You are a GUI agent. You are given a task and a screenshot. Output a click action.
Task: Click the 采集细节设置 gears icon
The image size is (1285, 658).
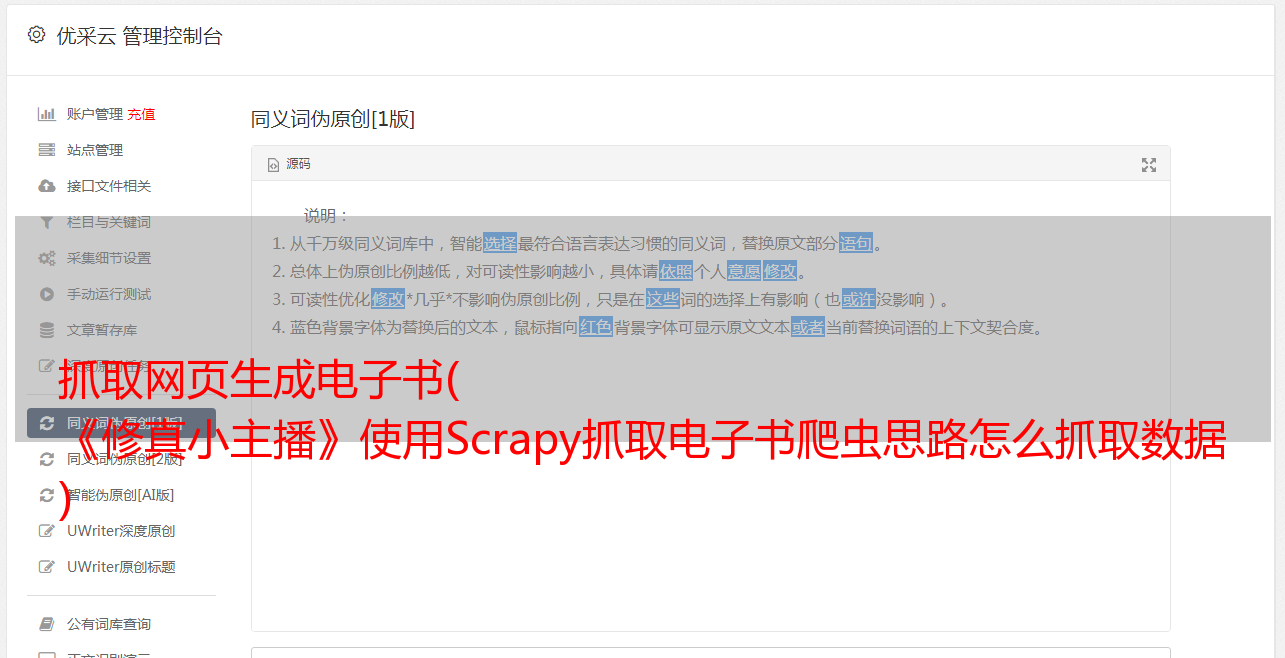46,258
